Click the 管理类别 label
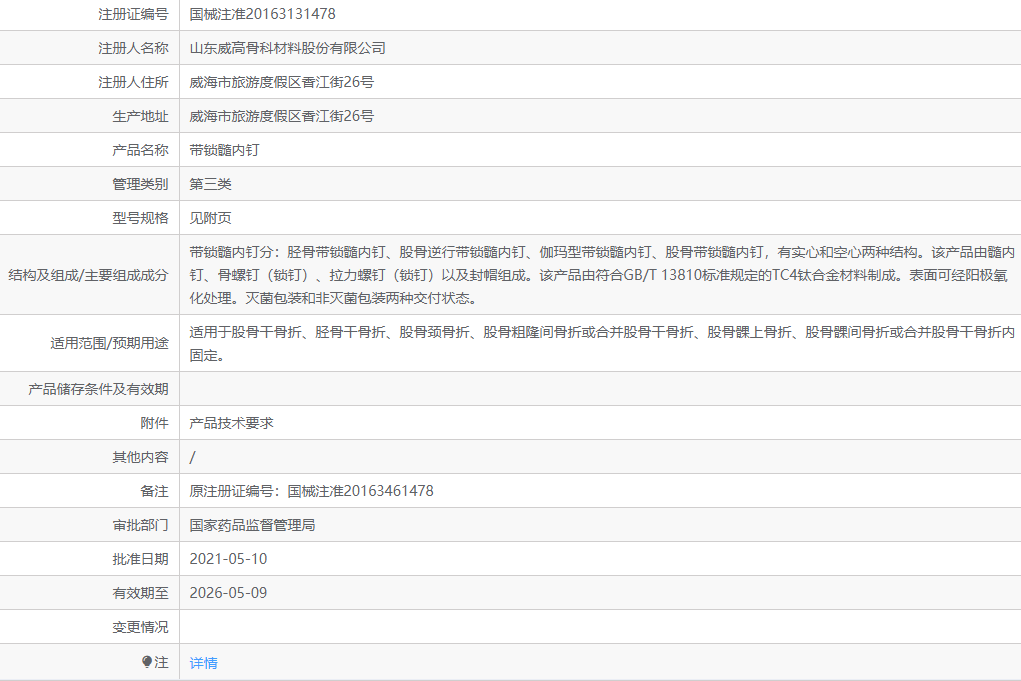Image resolution: width=1021 pixels, height=681 pixels. coord(140,184)
